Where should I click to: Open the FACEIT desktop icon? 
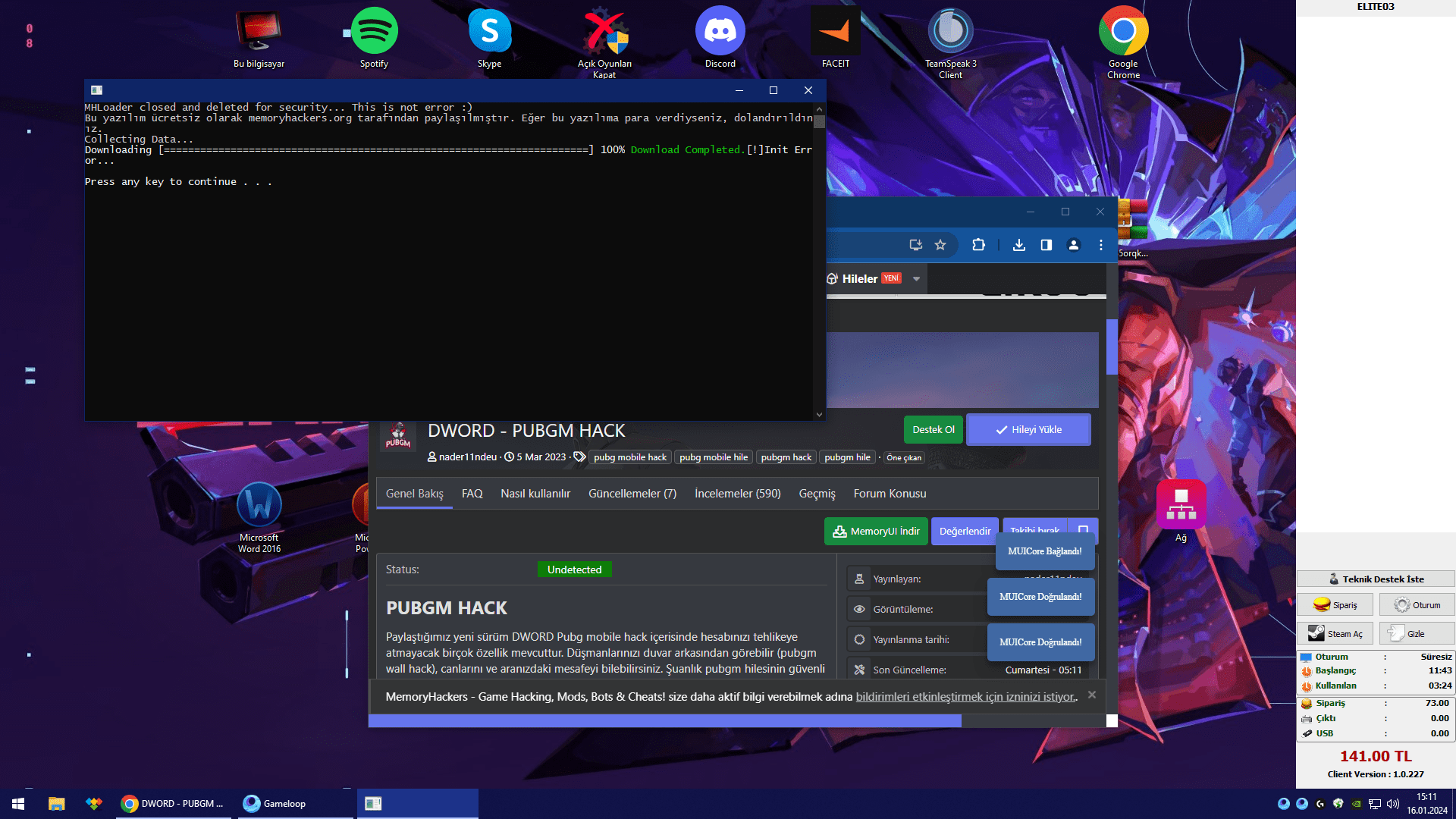tap(835, 38)
